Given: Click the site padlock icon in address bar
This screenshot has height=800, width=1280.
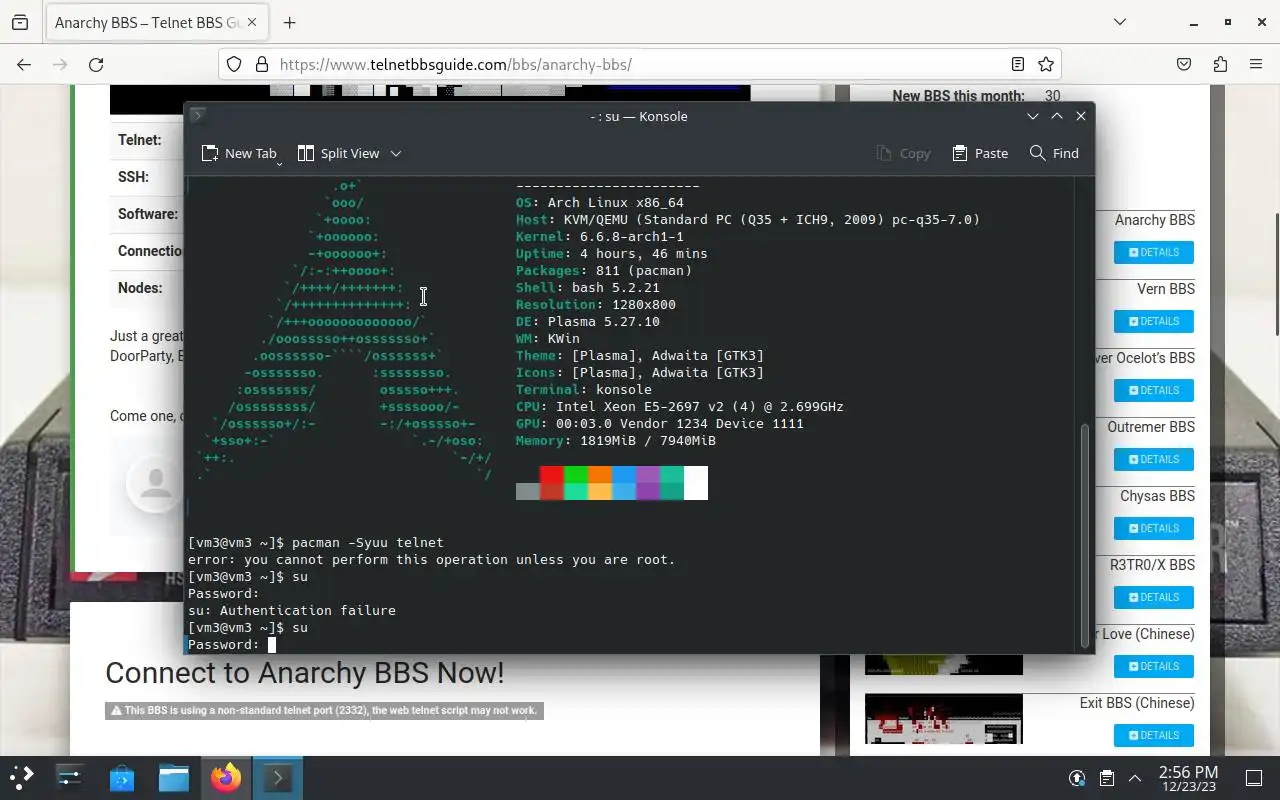Looking at the screenshot, I should tap(262, 64).
